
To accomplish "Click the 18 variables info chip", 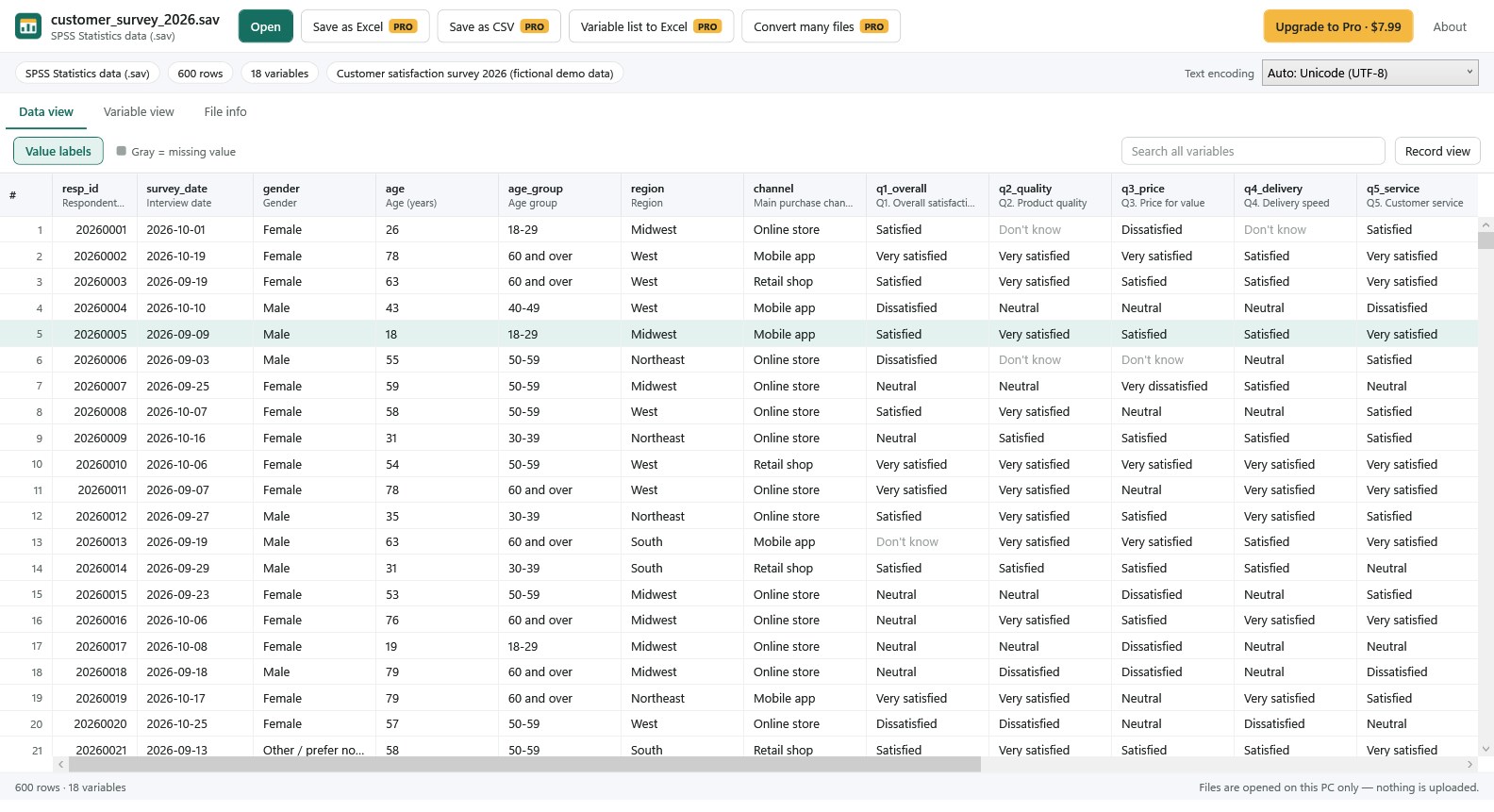I will point(279,74).
